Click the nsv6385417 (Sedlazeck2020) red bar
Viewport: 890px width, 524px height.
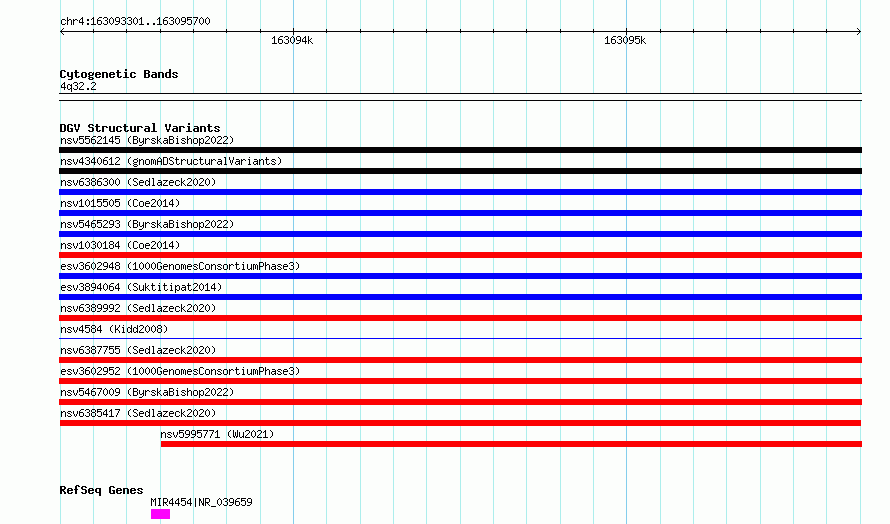coord(460,424)
